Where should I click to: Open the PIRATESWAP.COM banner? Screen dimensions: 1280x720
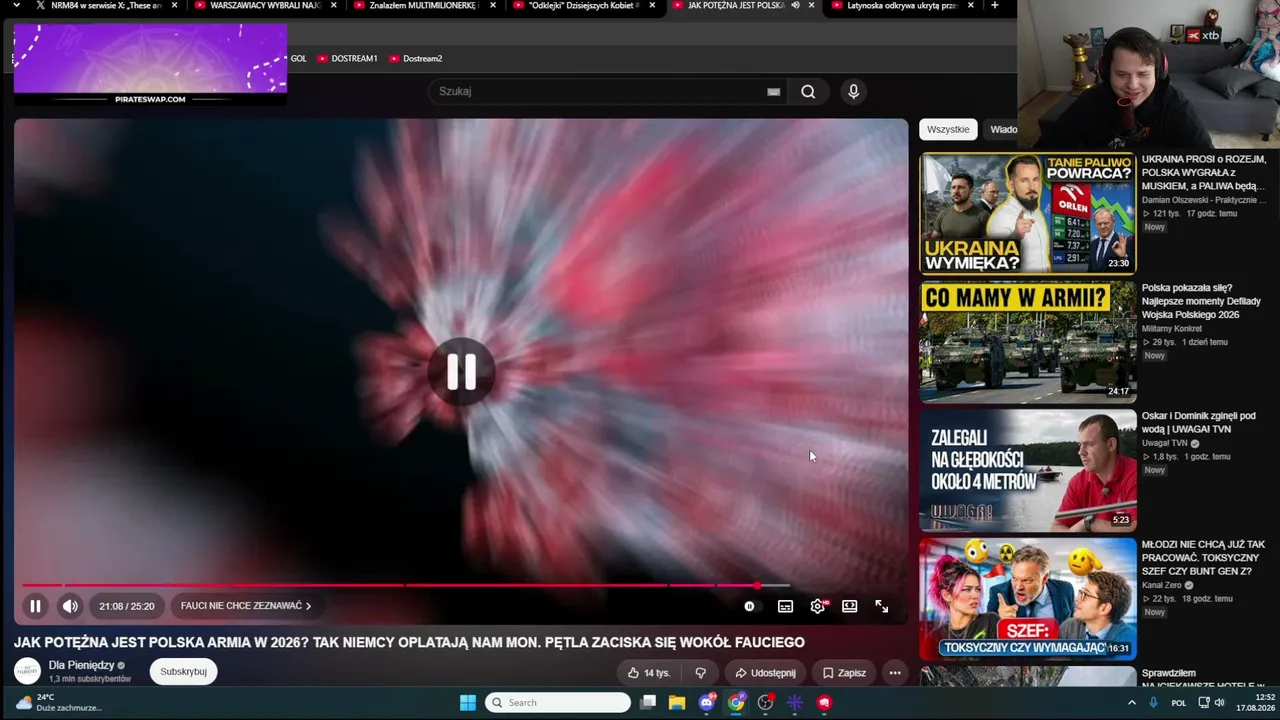coord(150,64)
